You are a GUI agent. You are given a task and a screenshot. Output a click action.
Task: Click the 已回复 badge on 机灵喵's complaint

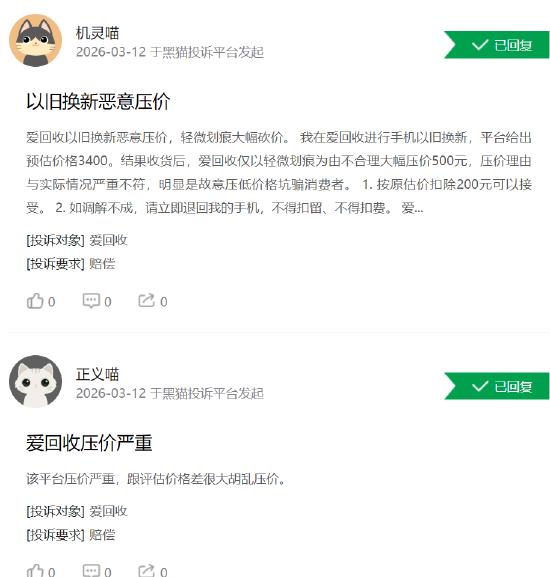[497, 45]
